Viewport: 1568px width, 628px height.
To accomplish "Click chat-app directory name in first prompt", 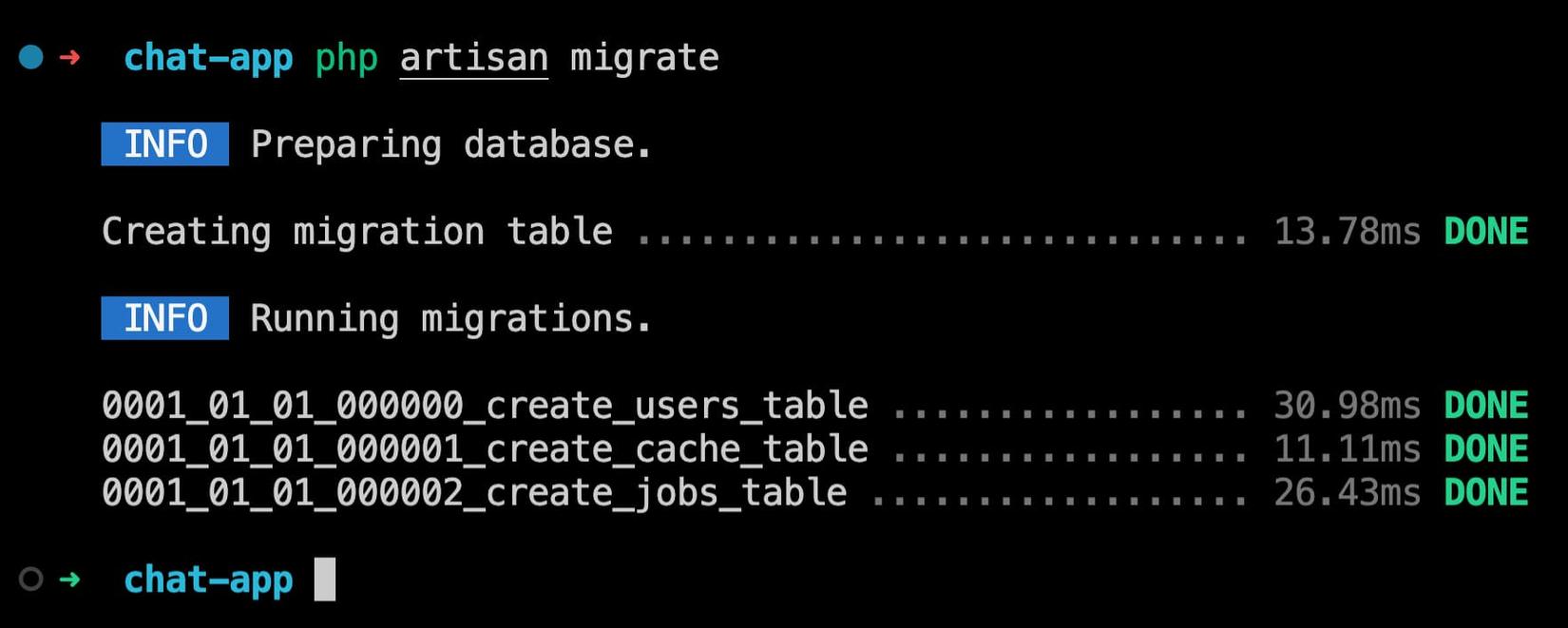I will click(x=208, y=58).
